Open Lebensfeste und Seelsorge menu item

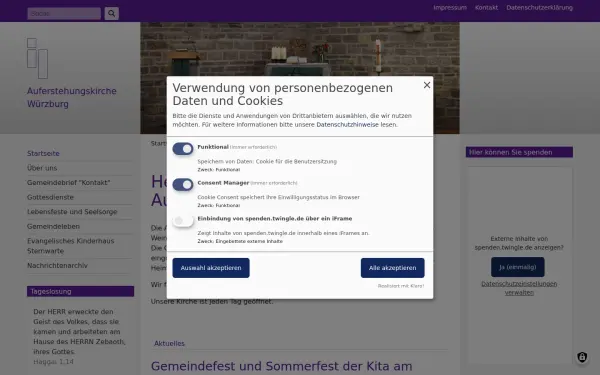coord(72,212)
